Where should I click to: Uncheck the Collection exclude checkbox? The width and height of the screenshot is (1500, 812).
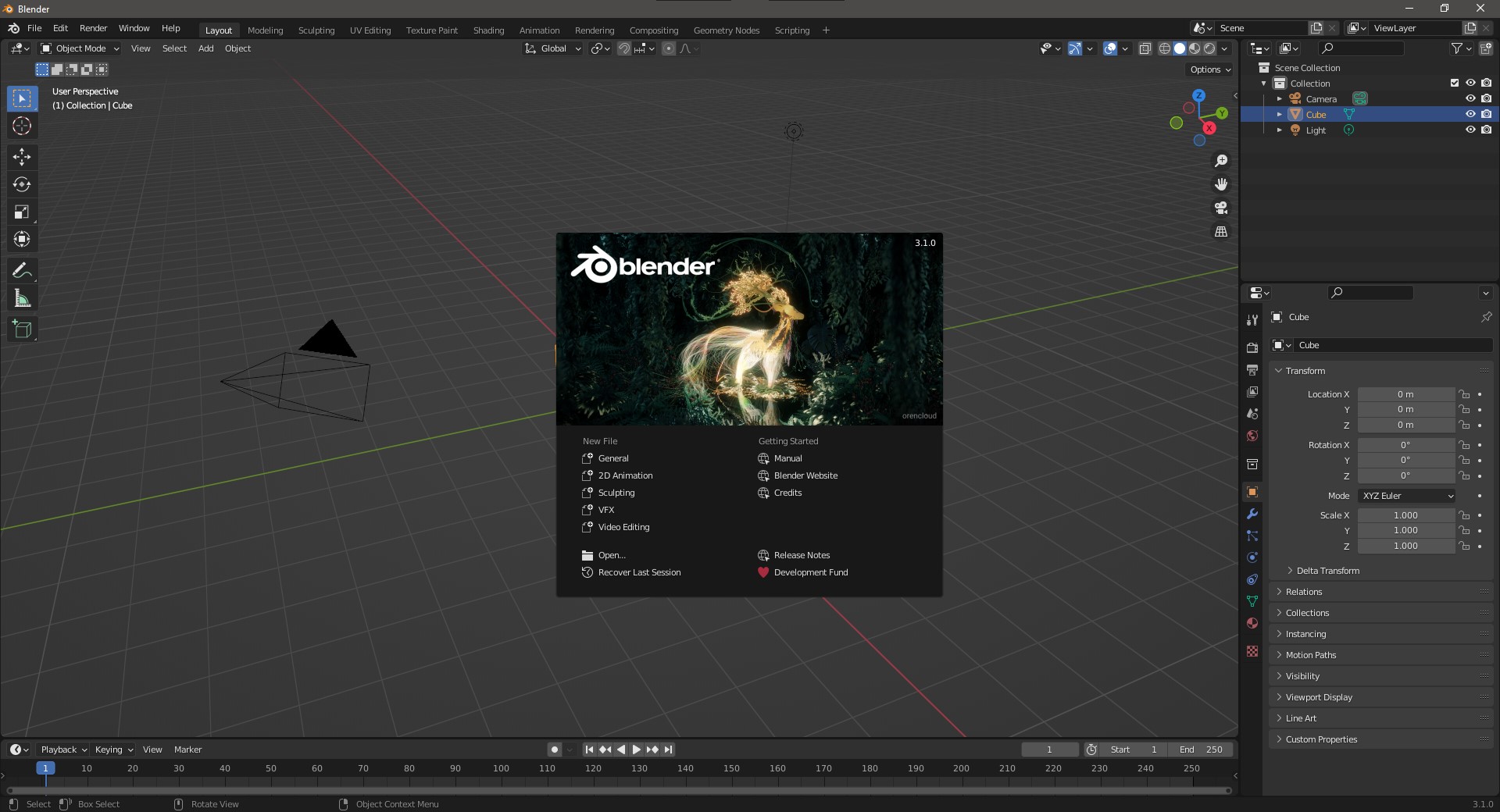click(x=1454, y=83)
